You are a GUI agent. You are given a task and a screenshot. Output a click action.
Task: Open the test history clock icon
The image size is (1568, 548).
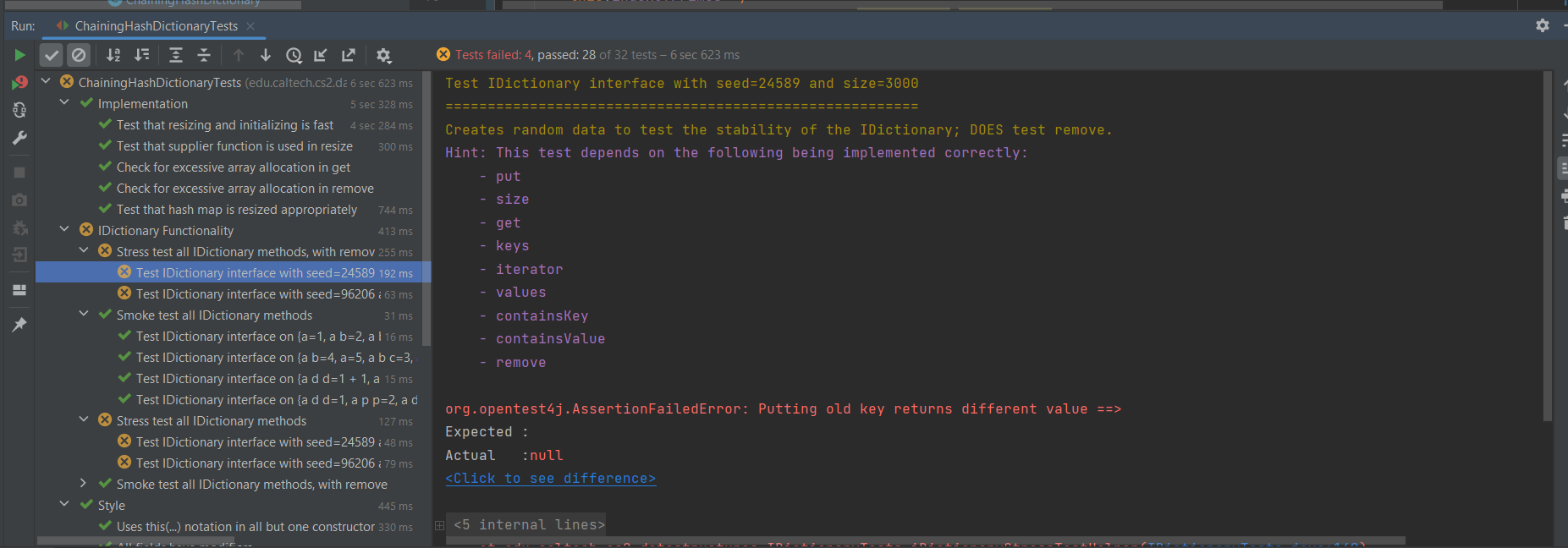294,56
